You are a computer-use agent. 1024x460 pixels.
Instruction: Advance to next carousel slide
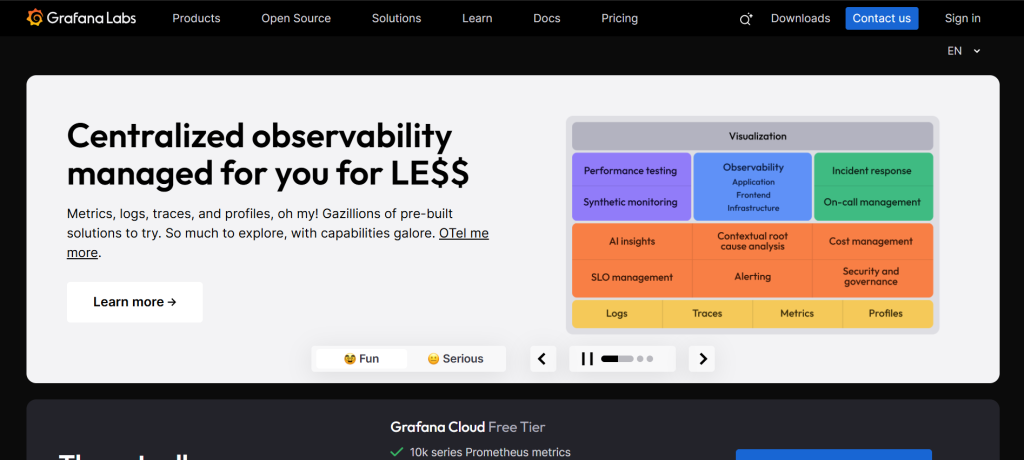702,359
